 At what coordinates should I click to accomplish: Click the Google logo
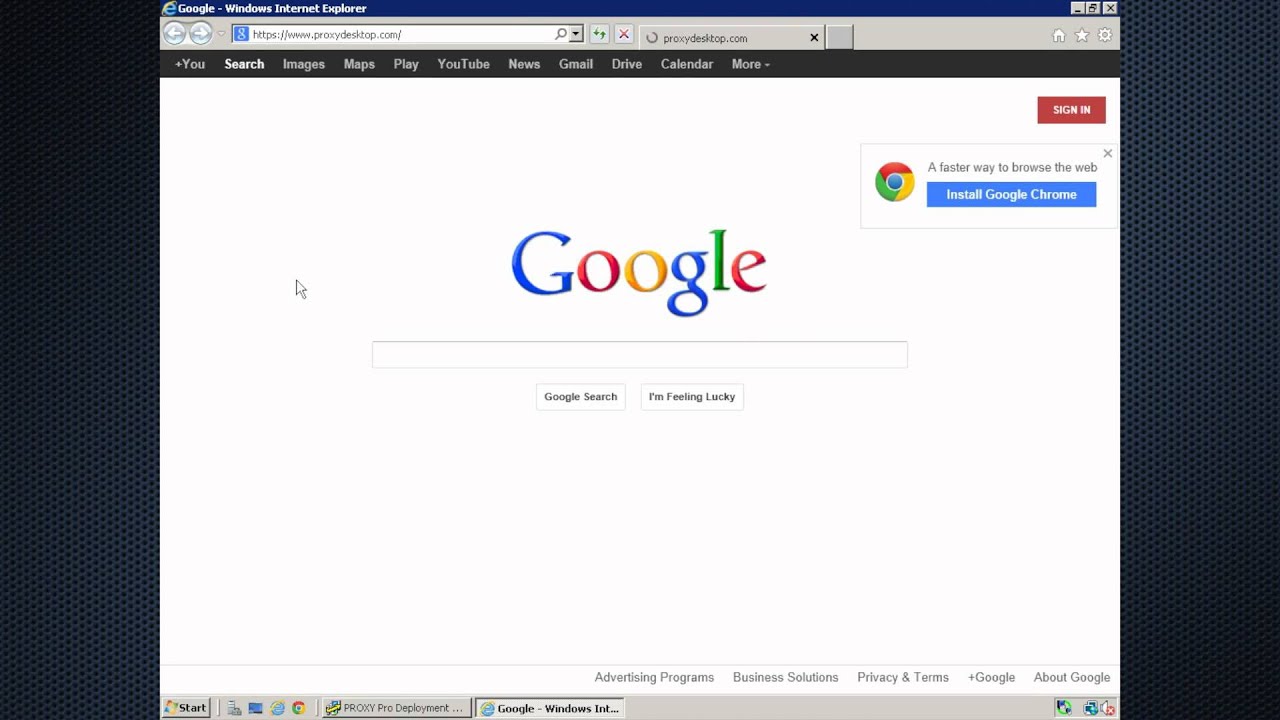(639, 272)
